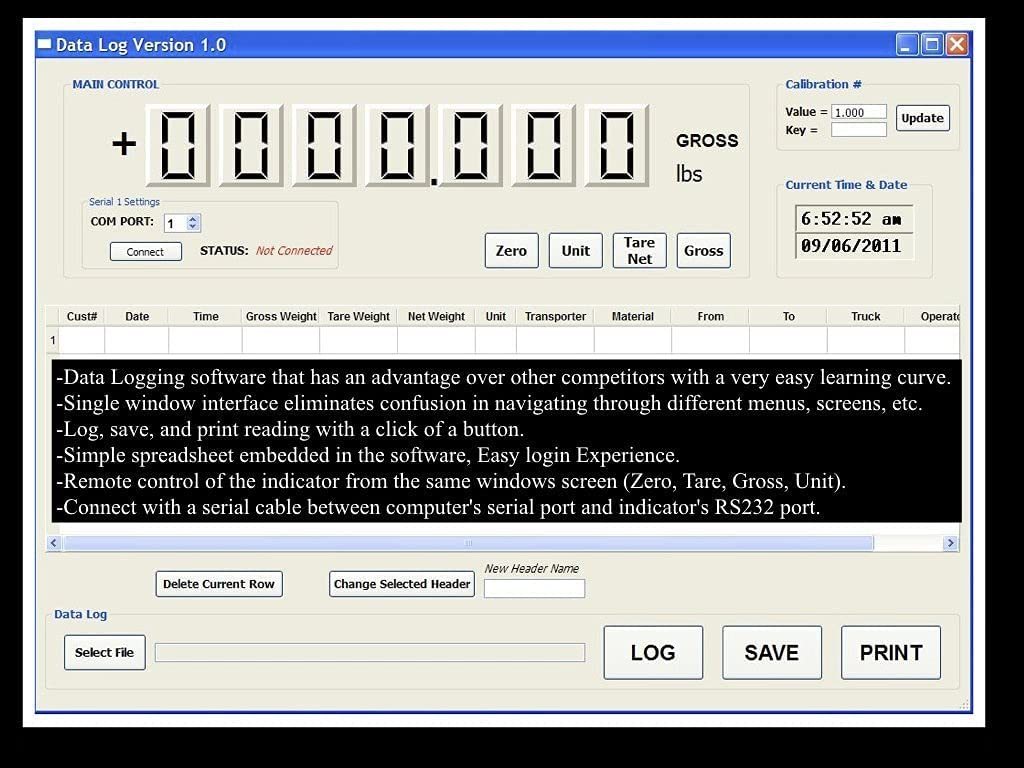Click the horizontal scrollbar right arrow
Image resolution: width=1024 pixels, height=768 pixels.
(x=950, y=543)
